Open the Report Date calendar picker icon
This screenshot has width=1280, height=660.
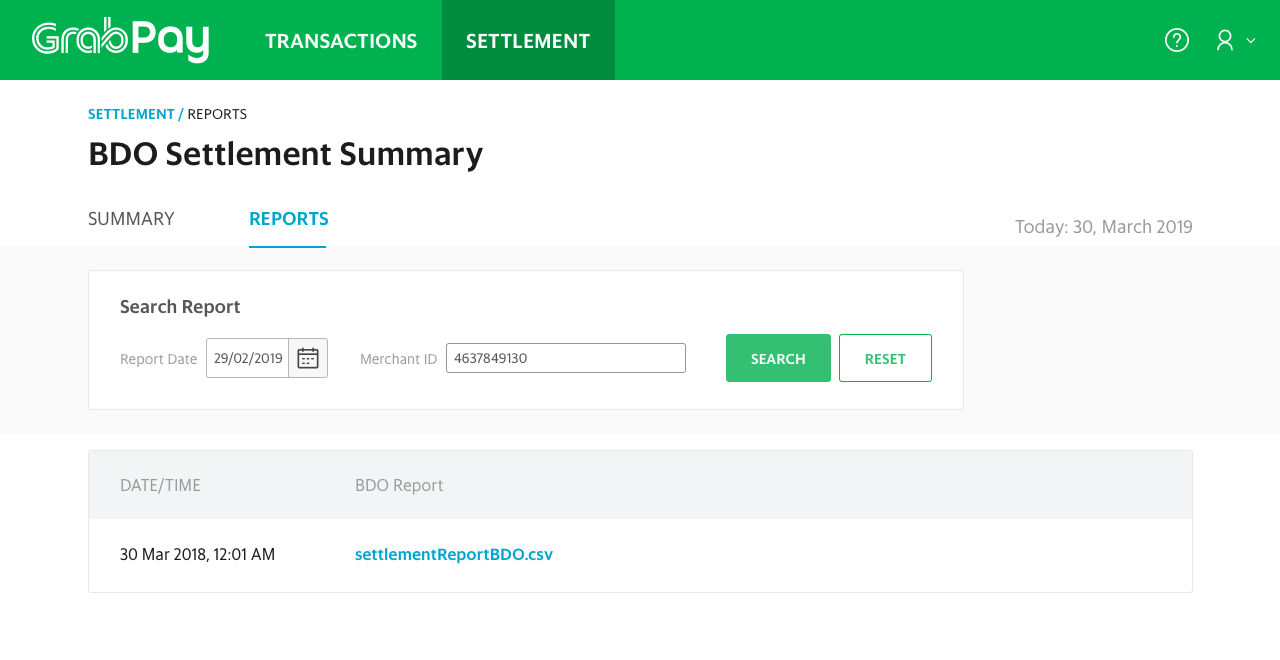pos(308,358)
